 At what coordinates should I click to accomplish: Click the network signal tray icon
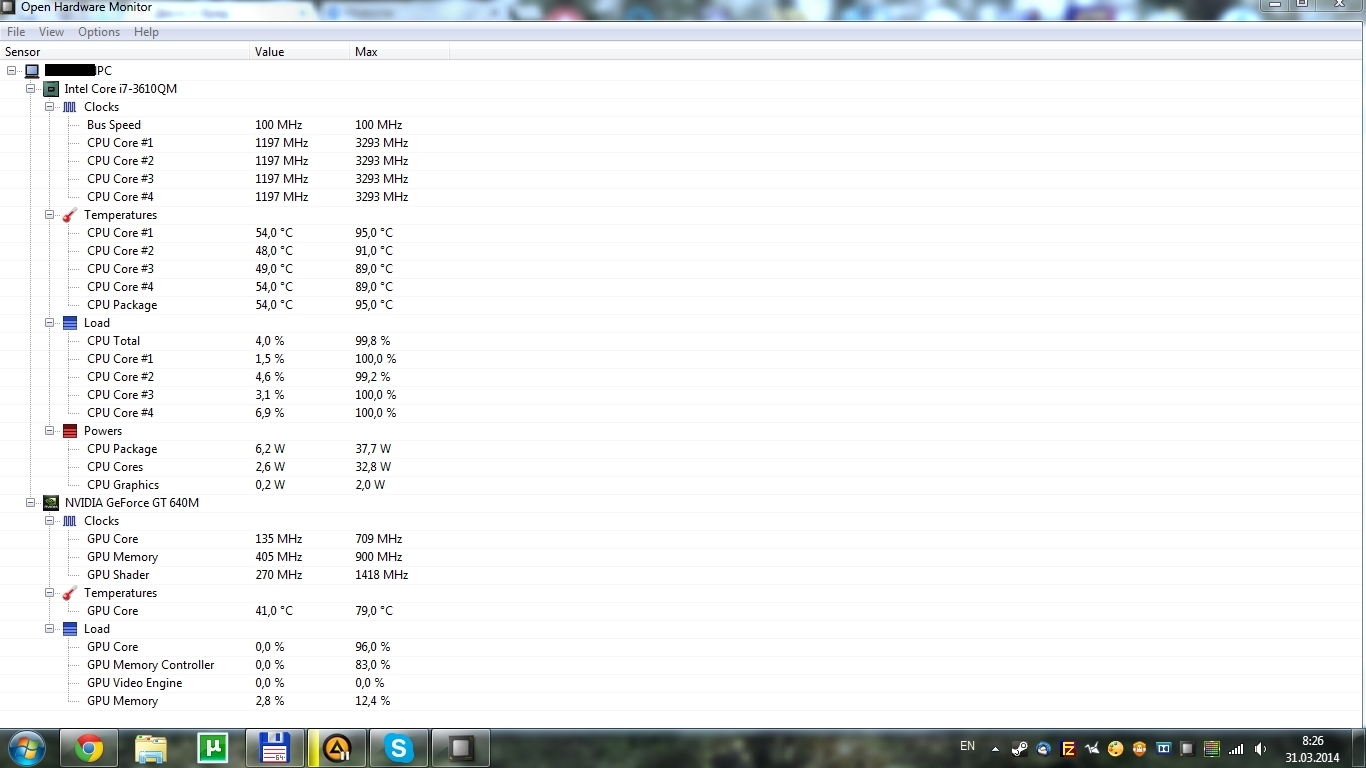tap(1237, 748)
